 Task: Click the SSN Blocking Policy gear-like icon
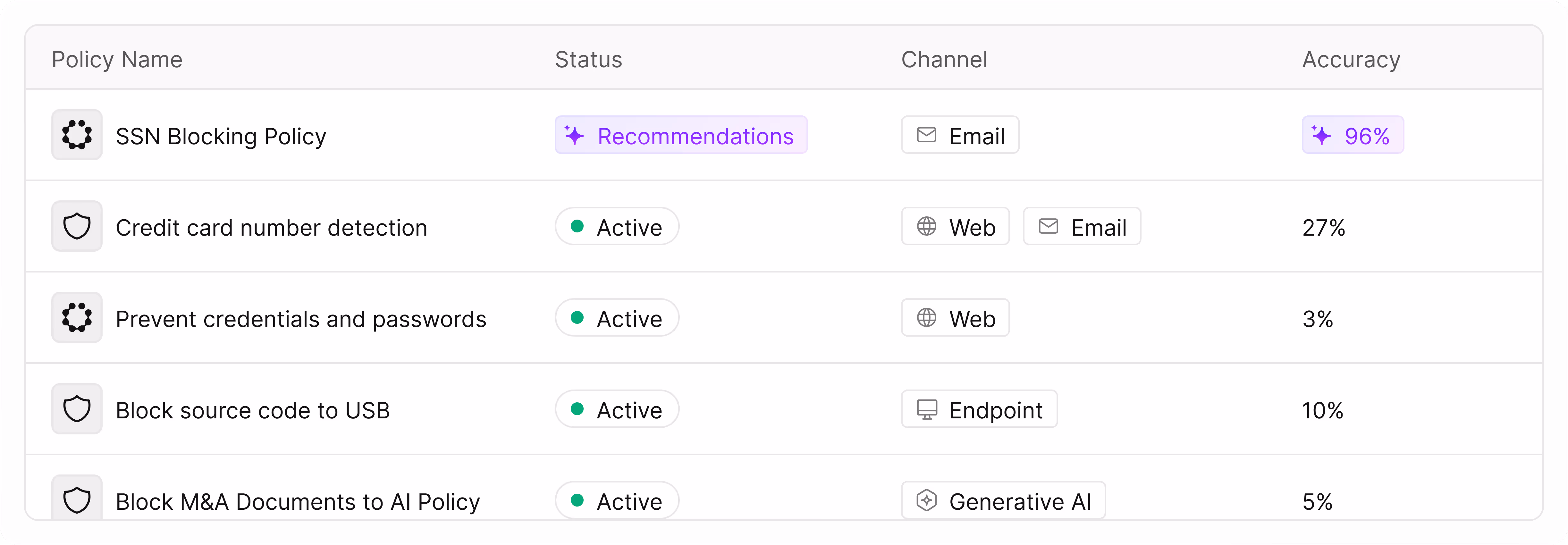point(77,134)
